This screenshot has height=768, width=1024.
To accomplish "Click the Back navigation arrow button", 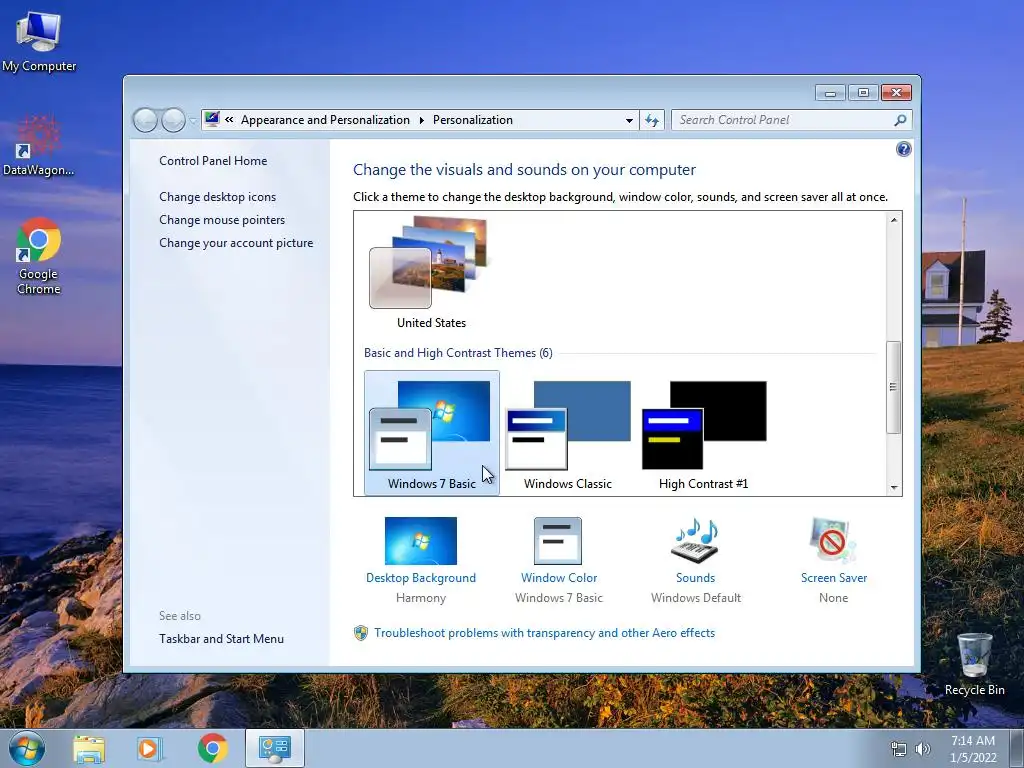I will [x=145, y=120].
